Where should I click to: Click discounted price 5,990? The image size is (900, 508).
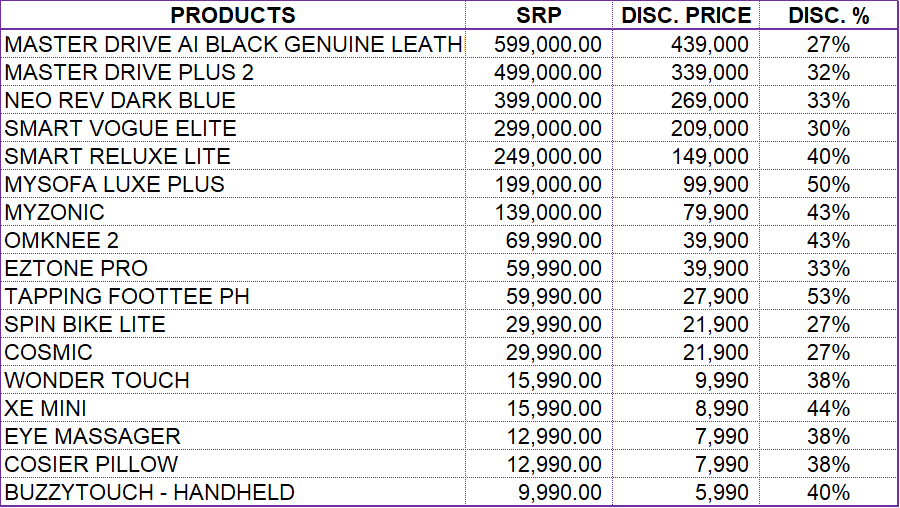coord(686,493)
